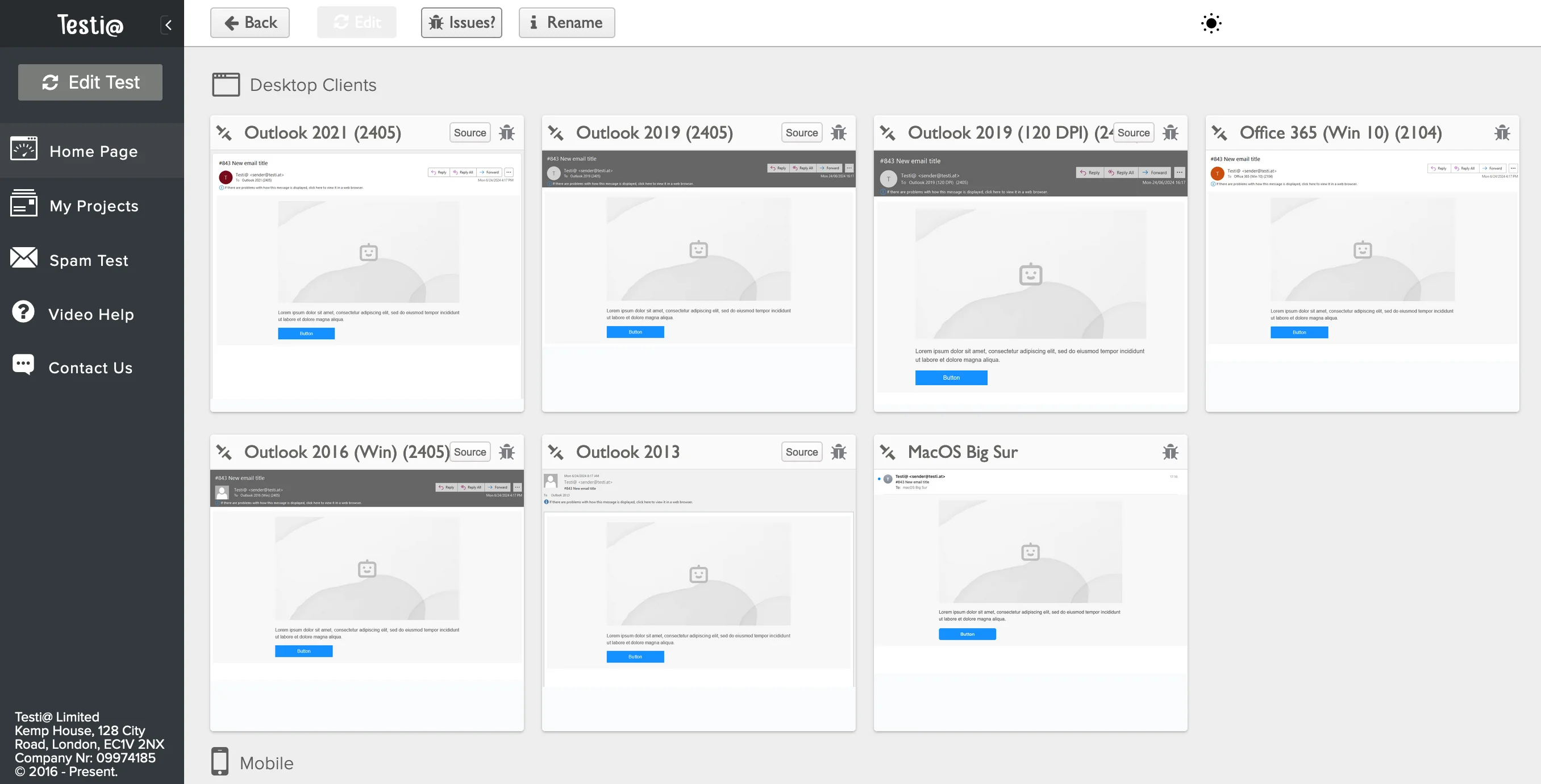Go Back using the top toolbar button

tap(250, 23)
